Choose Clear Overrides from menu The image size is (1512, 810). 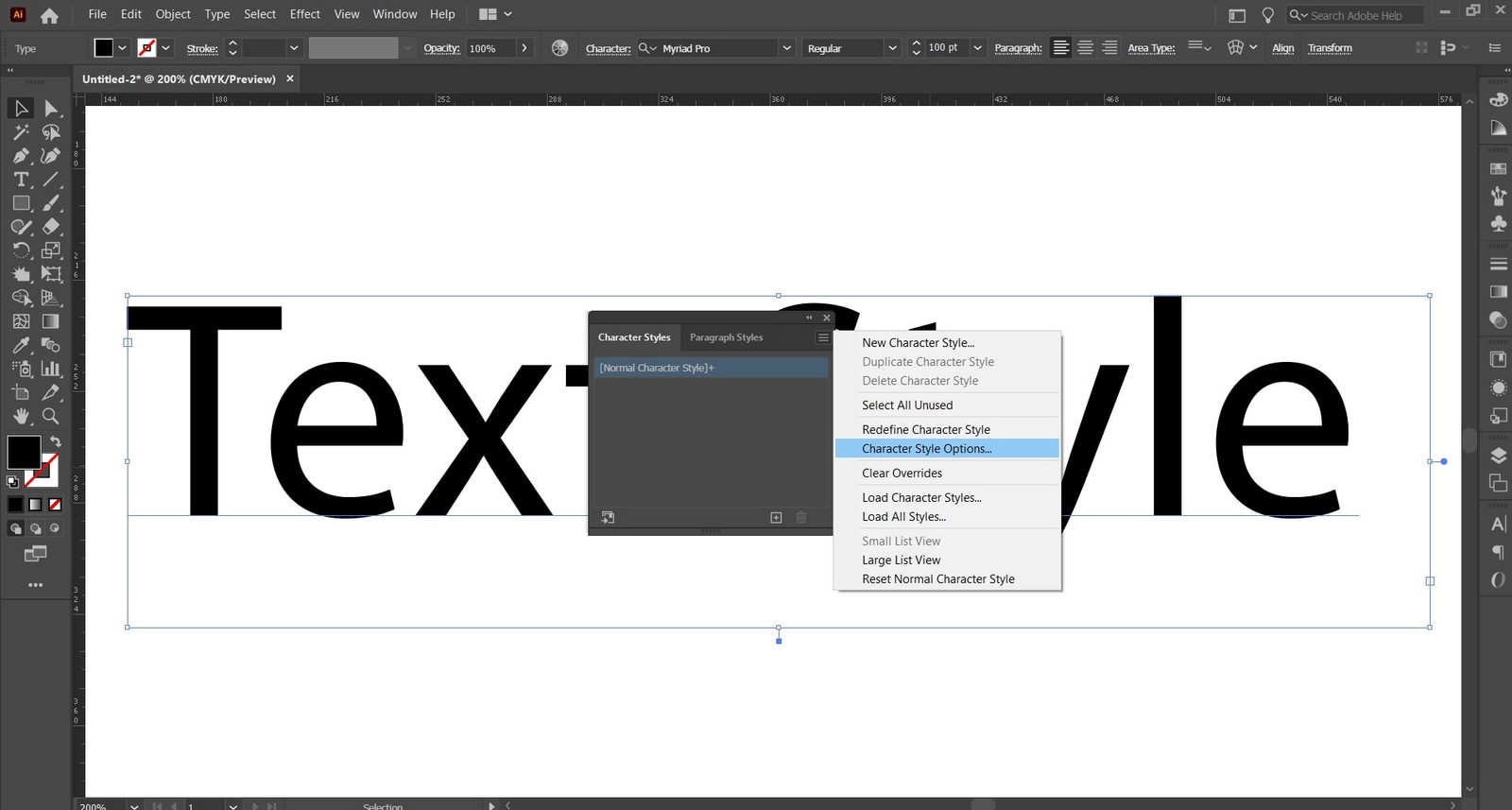click(x=947, y=474)
